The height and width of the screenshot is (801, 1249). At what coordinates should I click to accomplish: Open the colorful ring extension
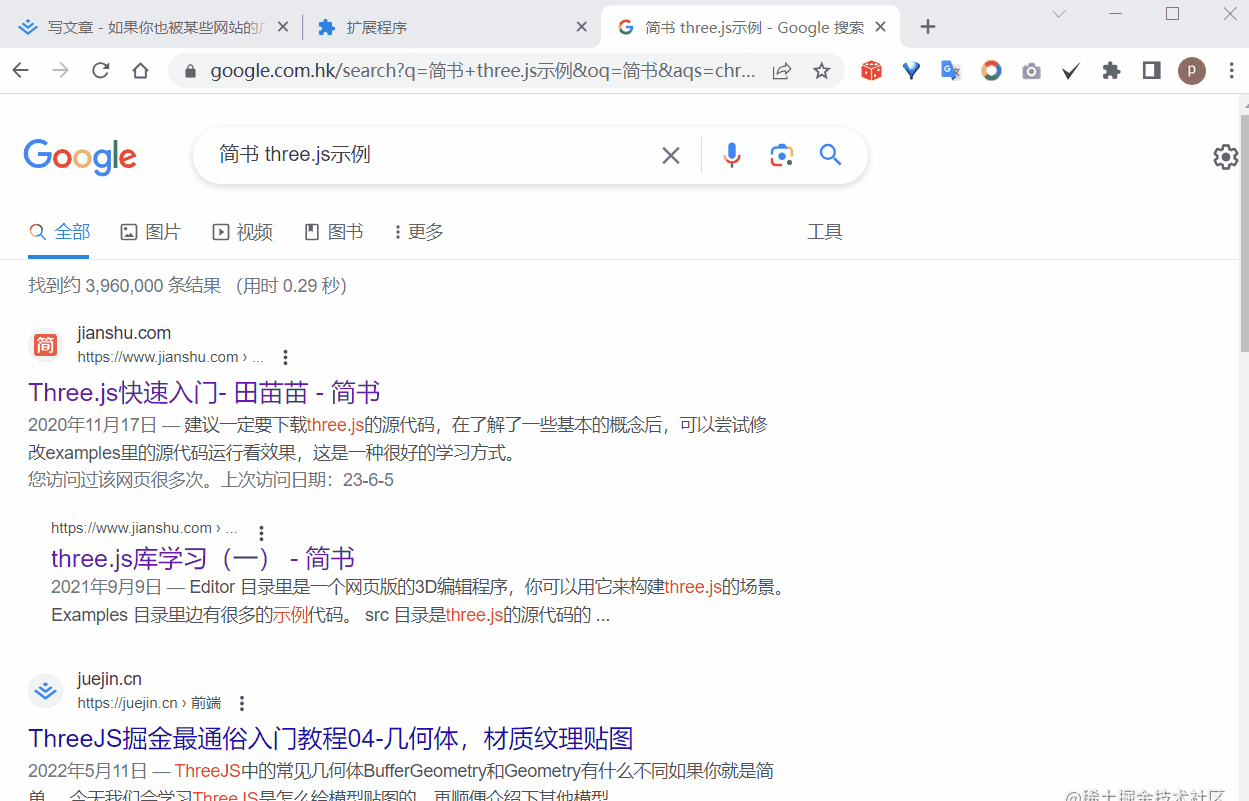[991, 71]
